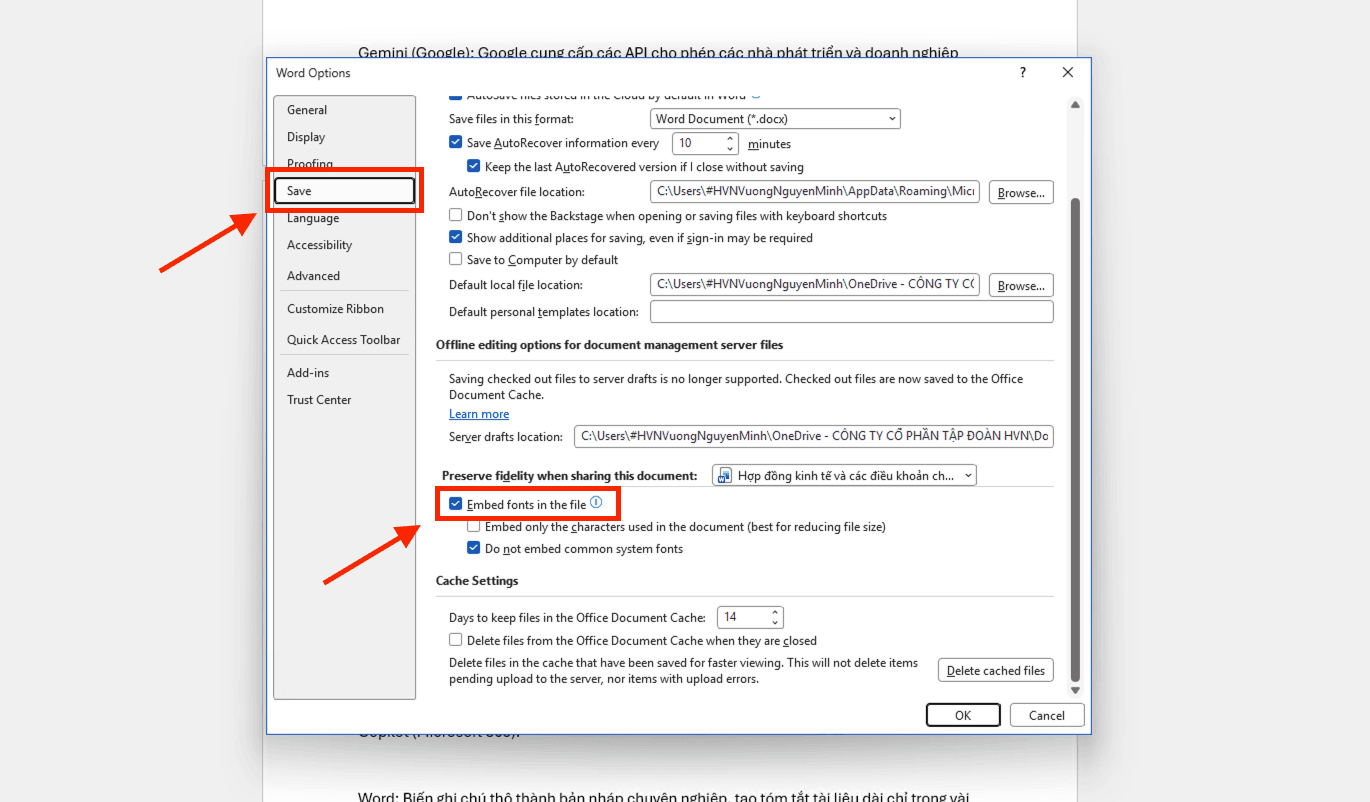
Task: Click the Learn more link
Action: 479,414
